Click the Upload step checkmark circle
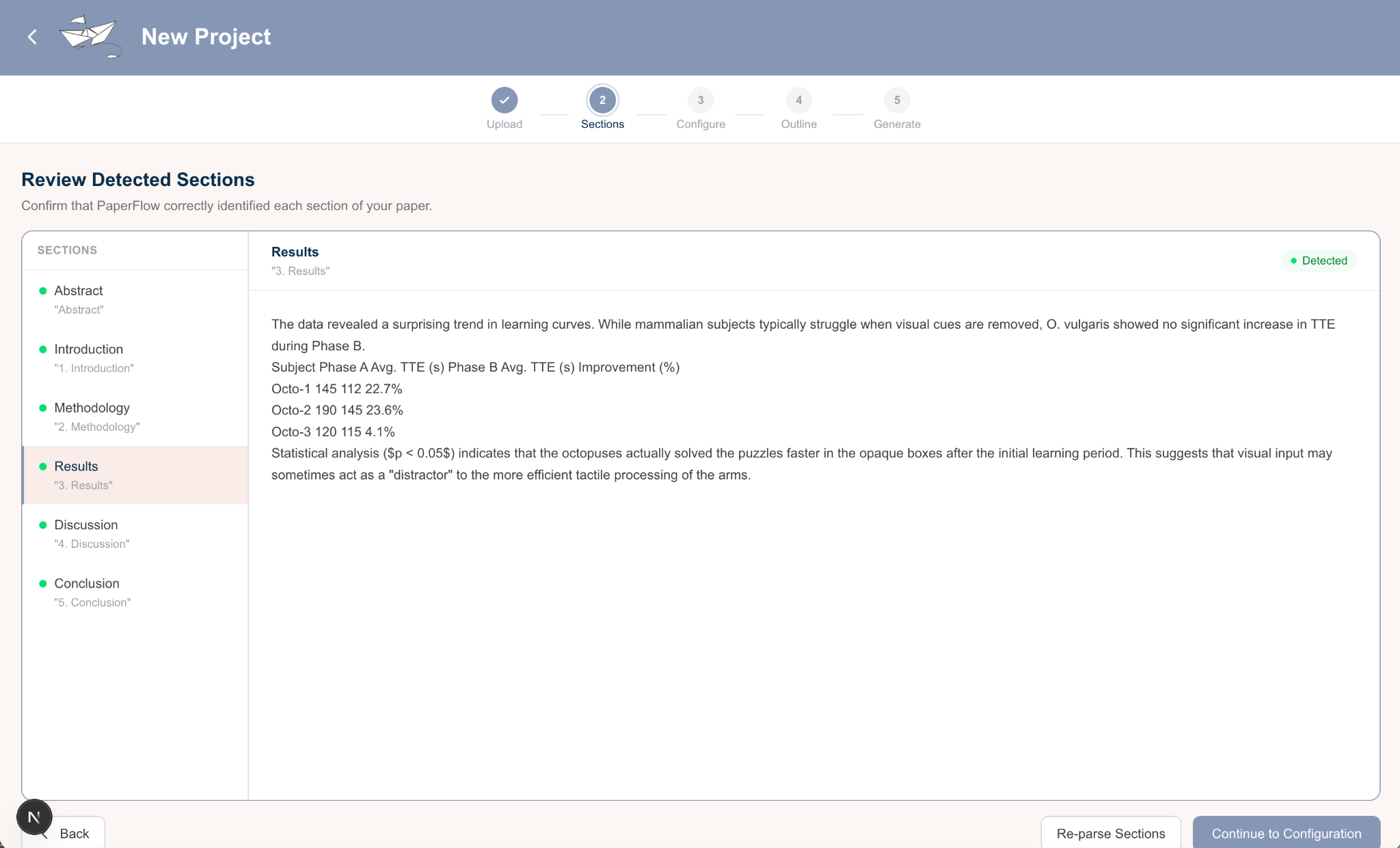1400x848 pixels. tap(504, 100)
